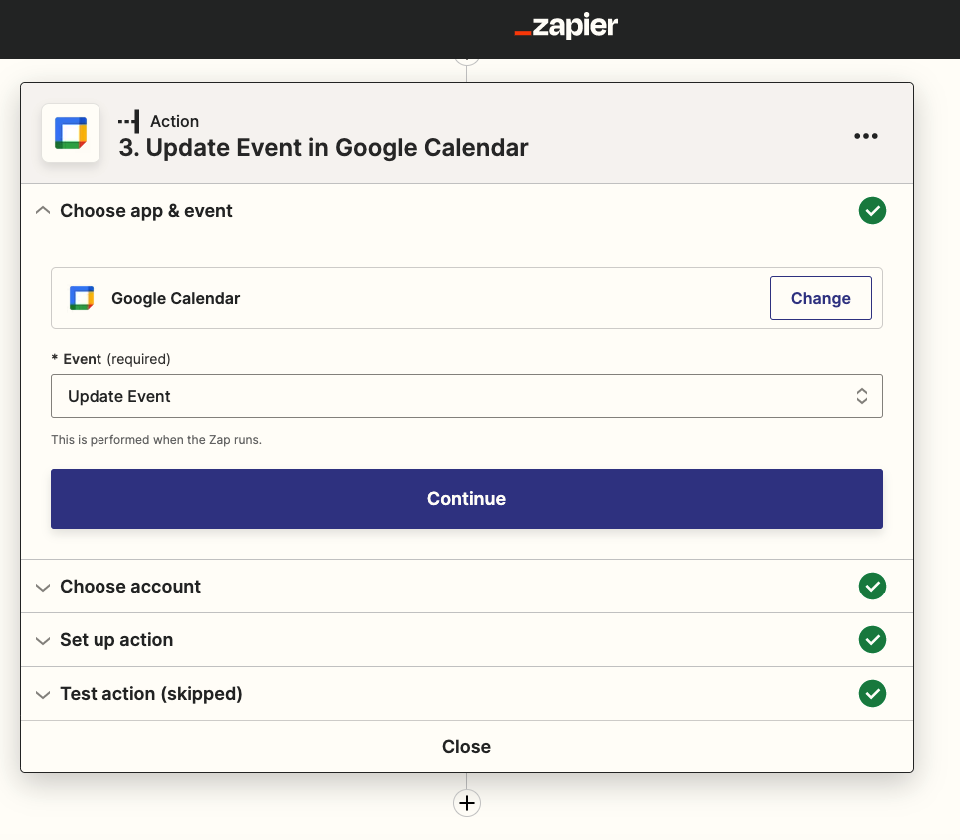Click the 'This is performed when the Zap runs' text
The width and height of the screenshot is (960, 840).
click(x=156, y=440)
